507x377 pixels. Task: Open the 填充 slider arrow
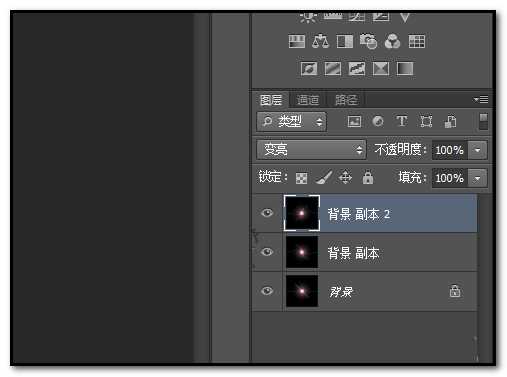pyautogui.click(x=477, y=178)
